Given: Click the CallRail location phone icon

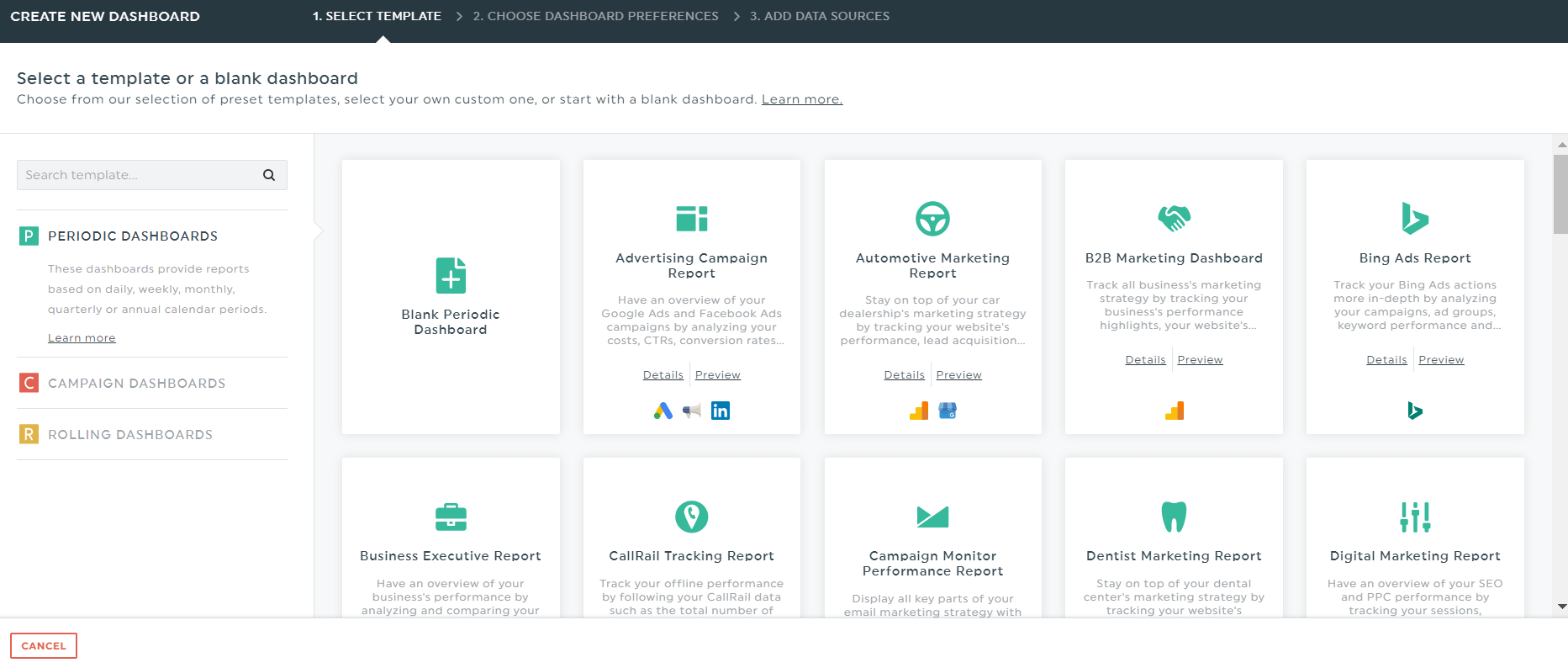Looking at the screenshot, I should pos(692,517).
